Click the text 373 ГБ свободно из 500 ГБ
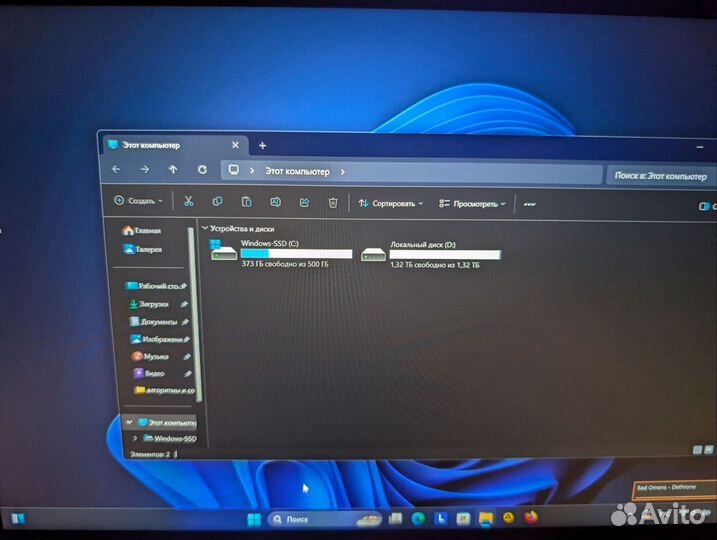The image size is (717, 540). click(284, 264)
